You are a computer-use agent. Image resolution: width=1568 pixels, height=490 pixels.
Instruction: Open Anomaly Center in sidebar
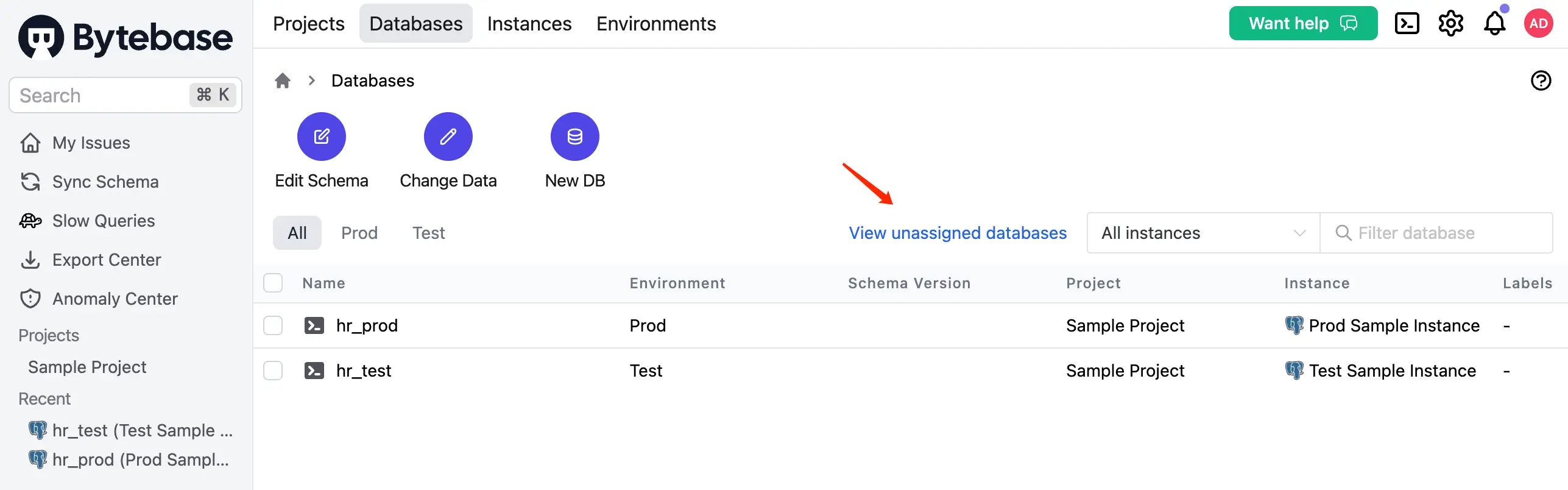(115, 299)
